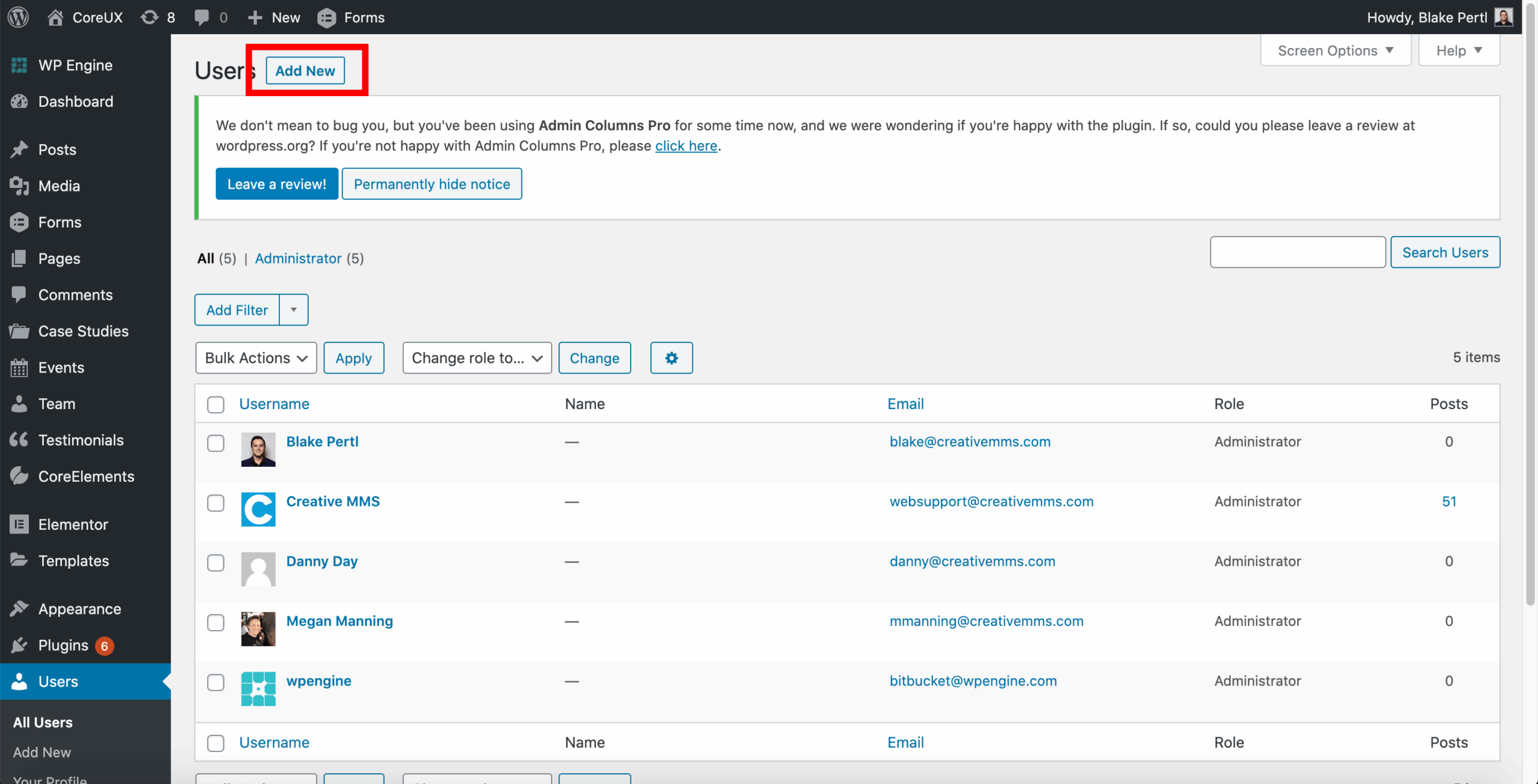Click the Comments sidebar icon
1538x784 pixels.
19,294
